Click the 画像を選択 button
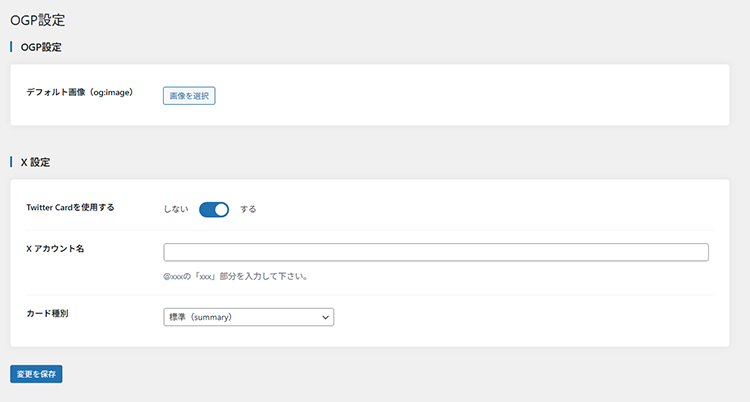The height and width of the screenshot is (402, 750). click(x=189, y=96)
